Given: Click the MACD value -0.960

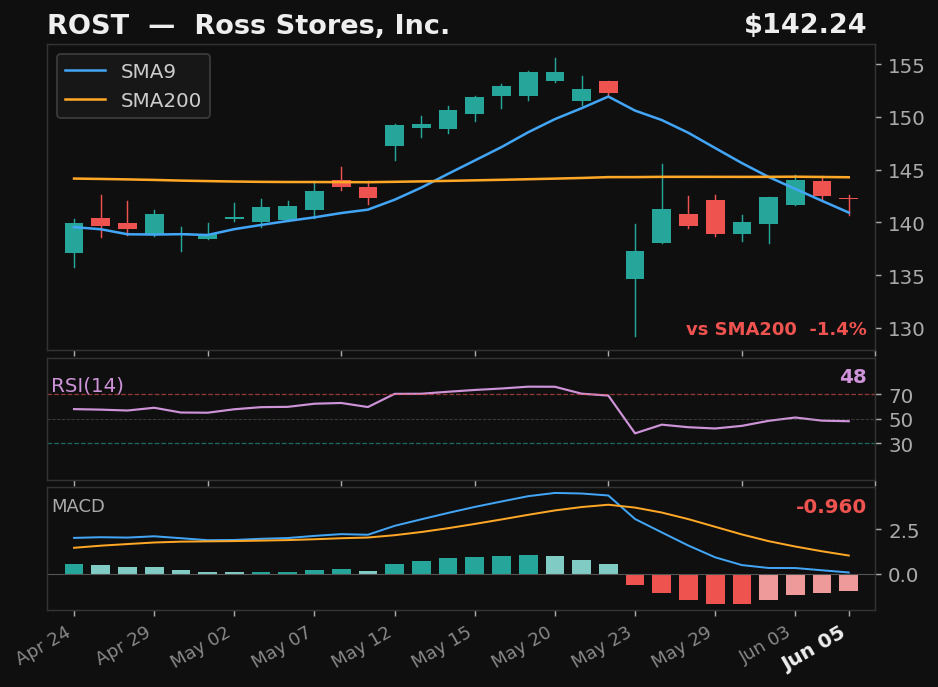Looking at the screenshot, I should point(831,506).
